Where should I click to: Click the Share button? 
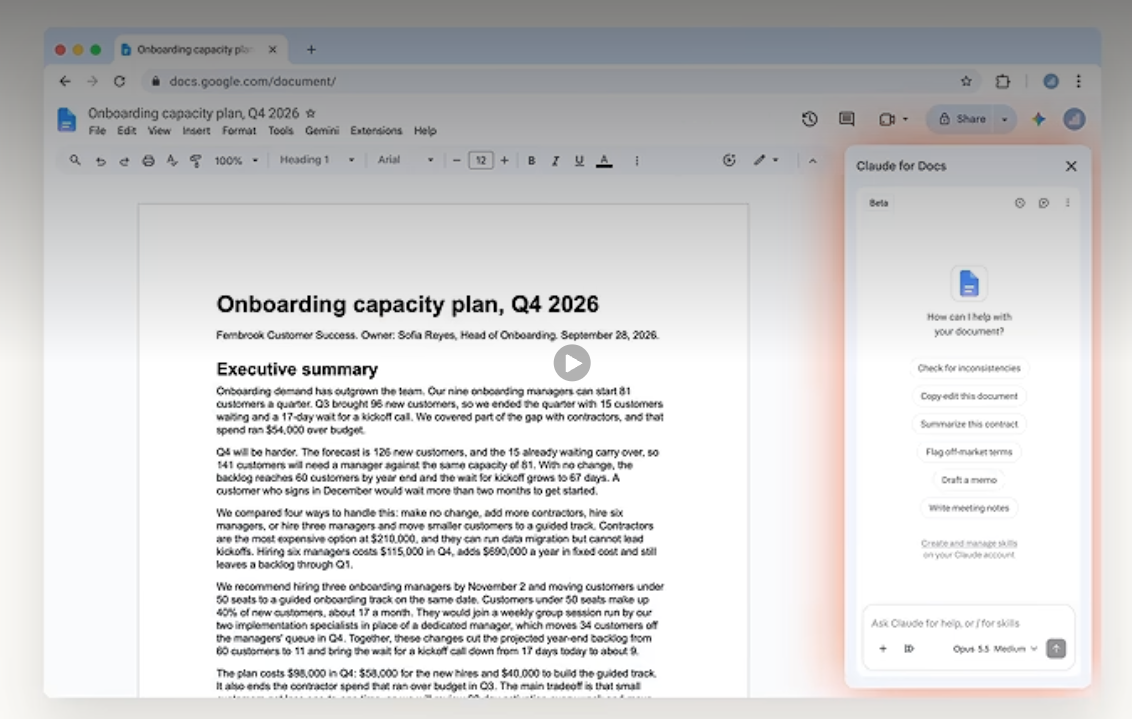962,119
